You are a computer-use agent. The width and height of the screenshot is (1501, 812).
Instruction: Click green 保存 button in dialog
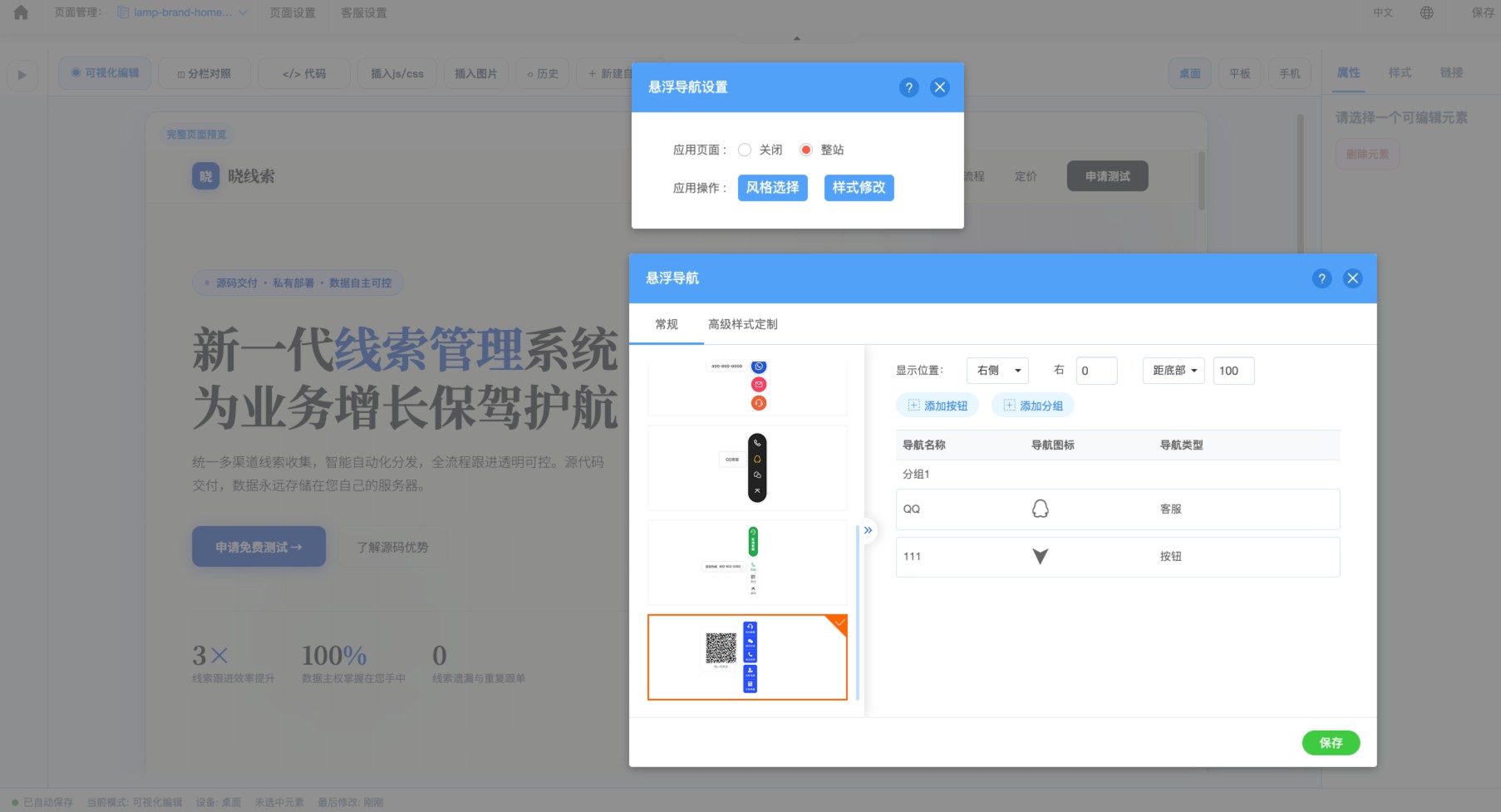pyautogui.click(x=1331, y=743)
